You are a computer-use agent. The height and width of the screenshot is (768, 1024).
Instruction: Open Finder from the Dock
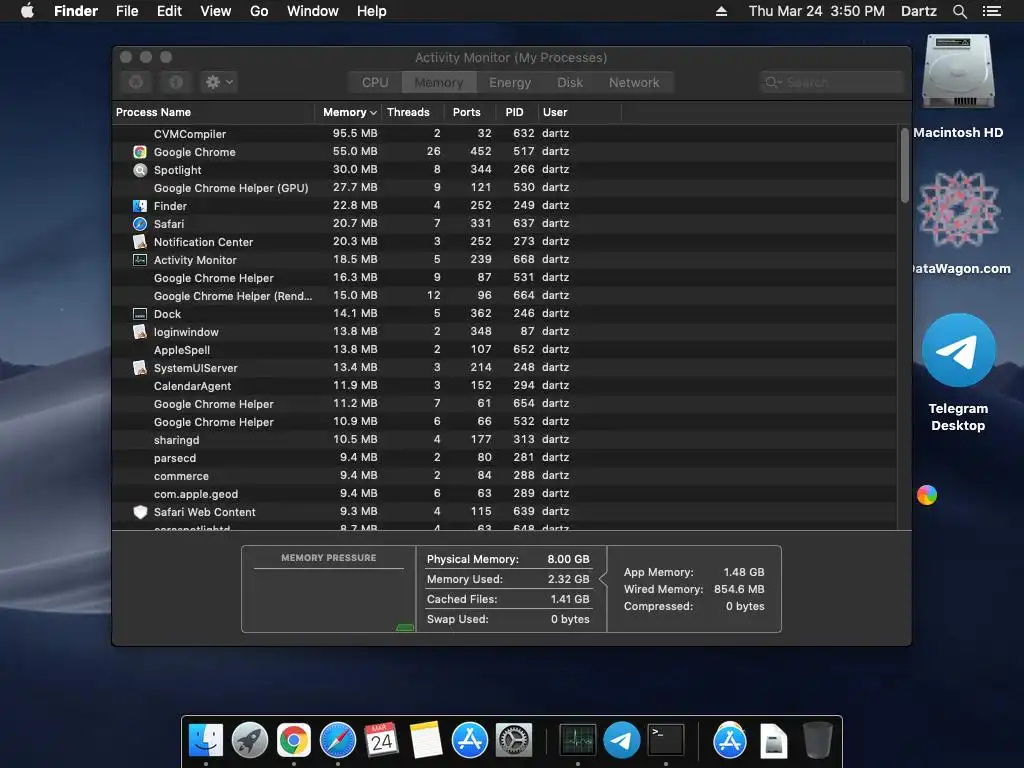[206, 741]
